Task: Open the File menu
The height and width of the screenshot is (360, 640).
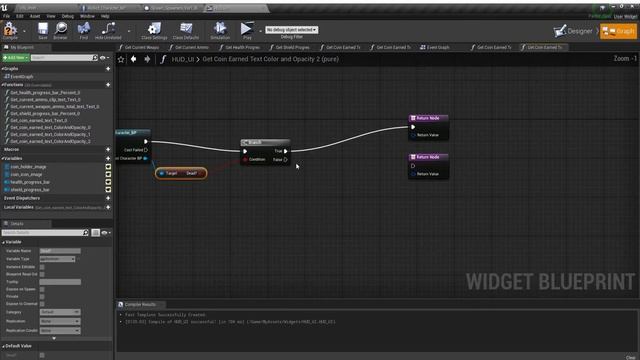Action: tap(7, 16)
